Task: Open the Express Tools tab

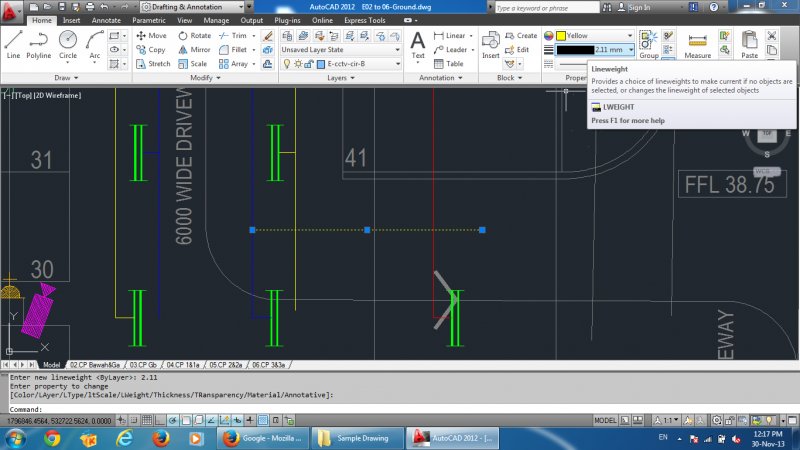Action: 365,20
